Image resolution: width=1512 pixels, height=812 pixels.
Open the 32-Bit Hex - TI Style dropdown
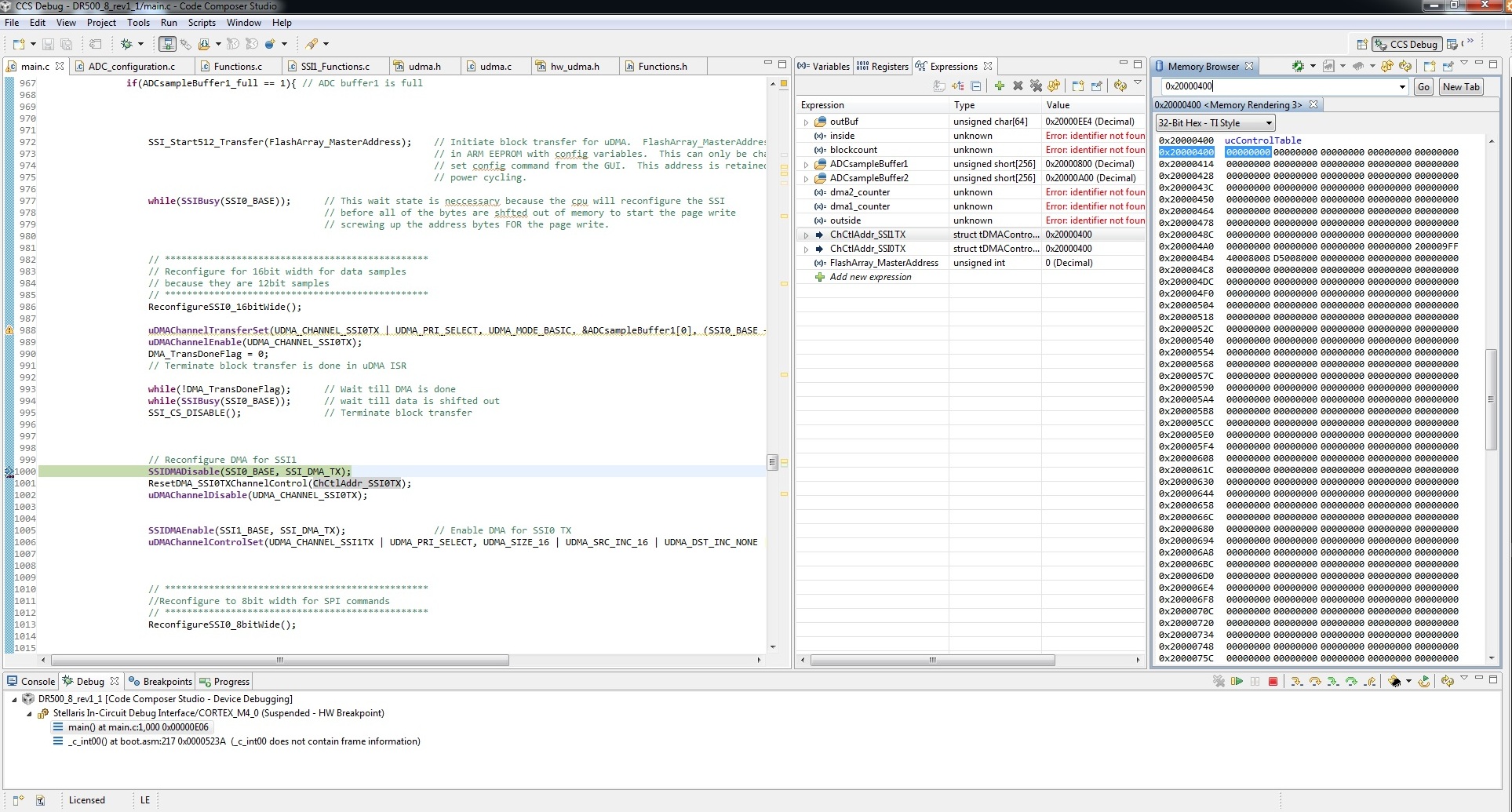pyautogui.click(x=1215, y=123)
